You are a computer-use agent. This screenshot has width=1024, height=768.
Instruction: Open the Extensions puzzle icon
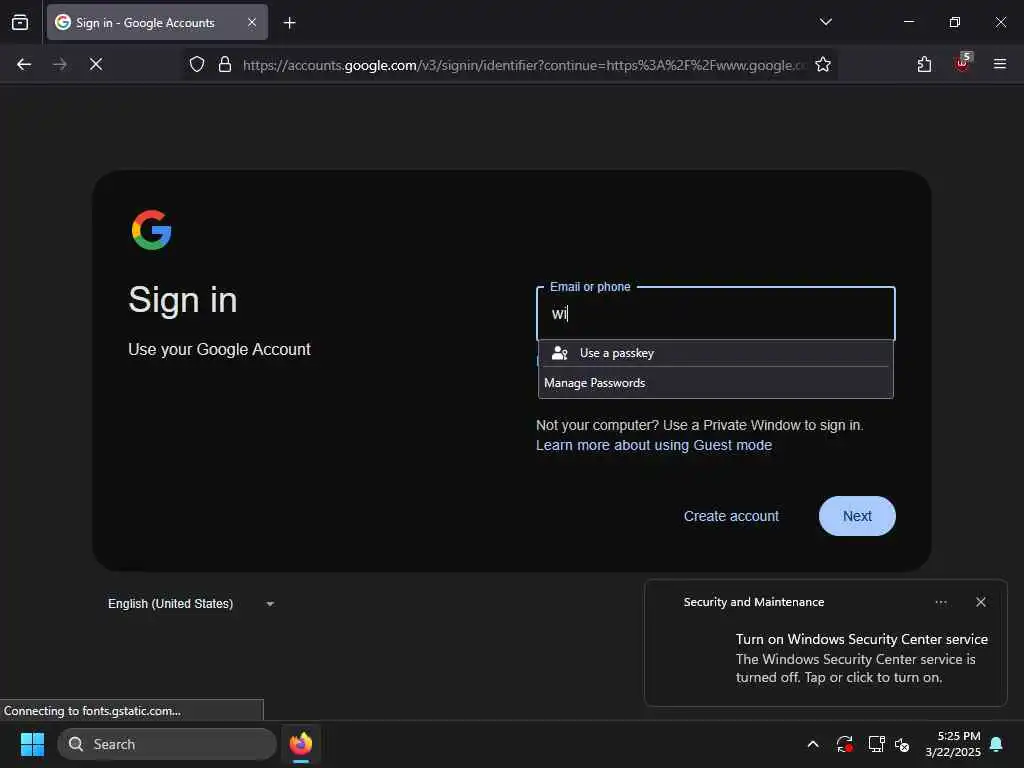924,64
